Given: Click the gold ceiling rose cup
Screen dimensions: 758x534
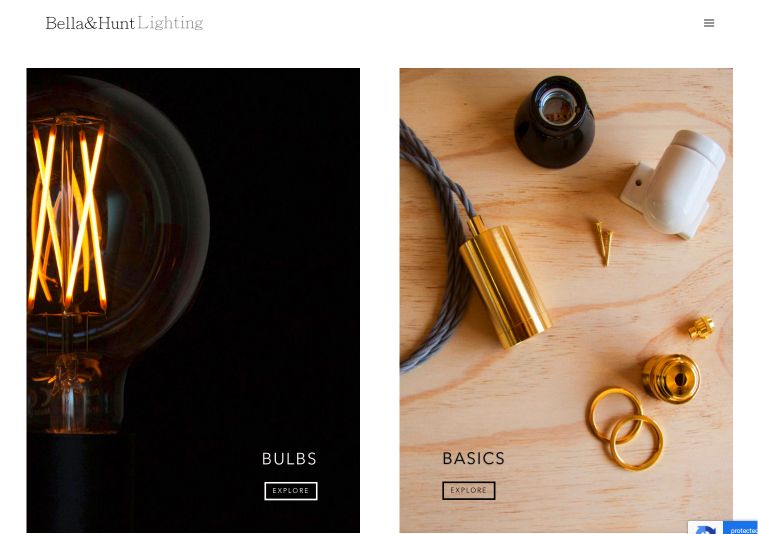Looking at the screenshot, I should [671, 379].
